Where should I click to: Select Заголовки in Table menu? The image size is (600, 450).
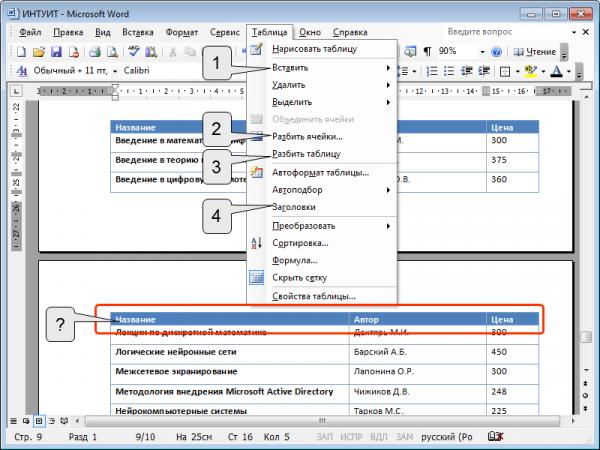(x=322, y=207)
